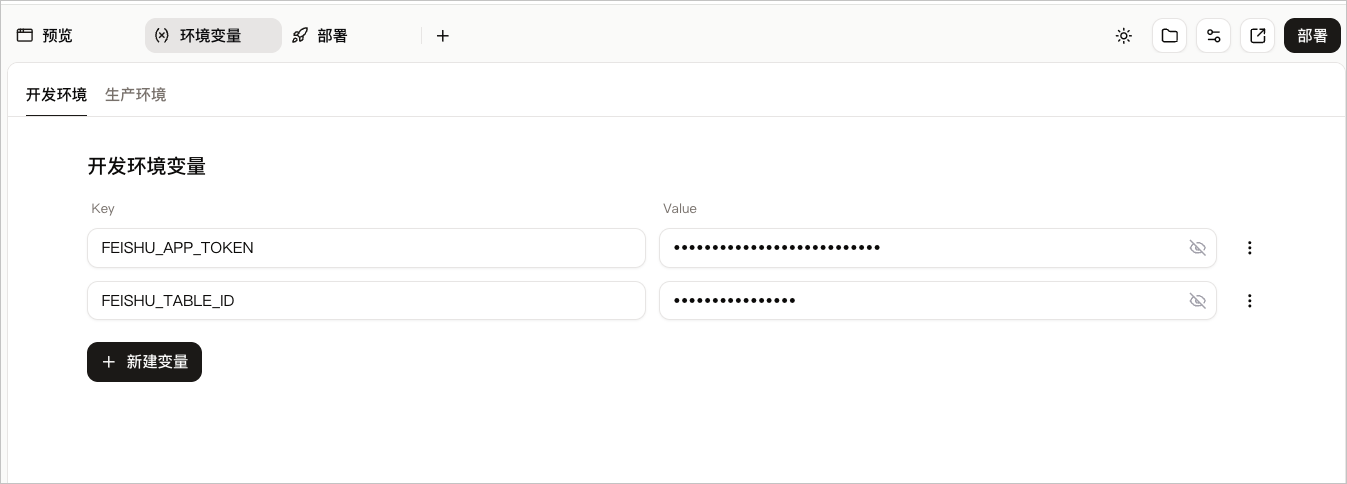1347x484 pixels.
Task: Click the FEISHU_APP_TOKEN key field
Action: click(366, 248)
